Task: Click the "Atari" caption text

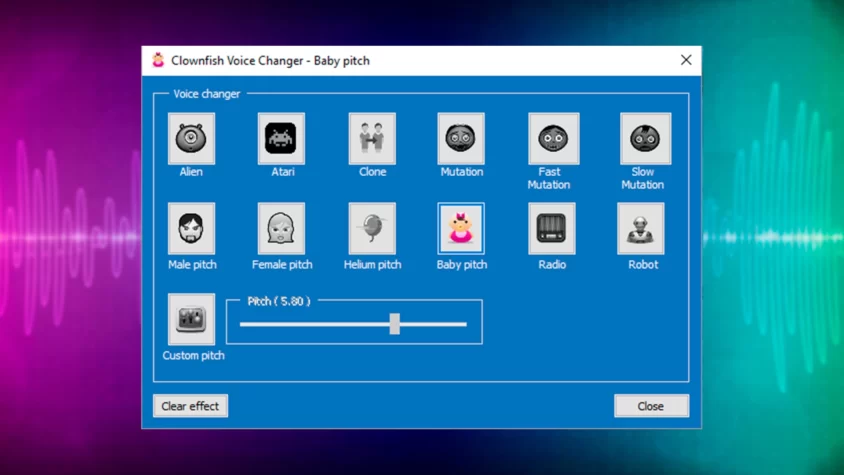Action: pyautogui.click(x=283, y=172)
